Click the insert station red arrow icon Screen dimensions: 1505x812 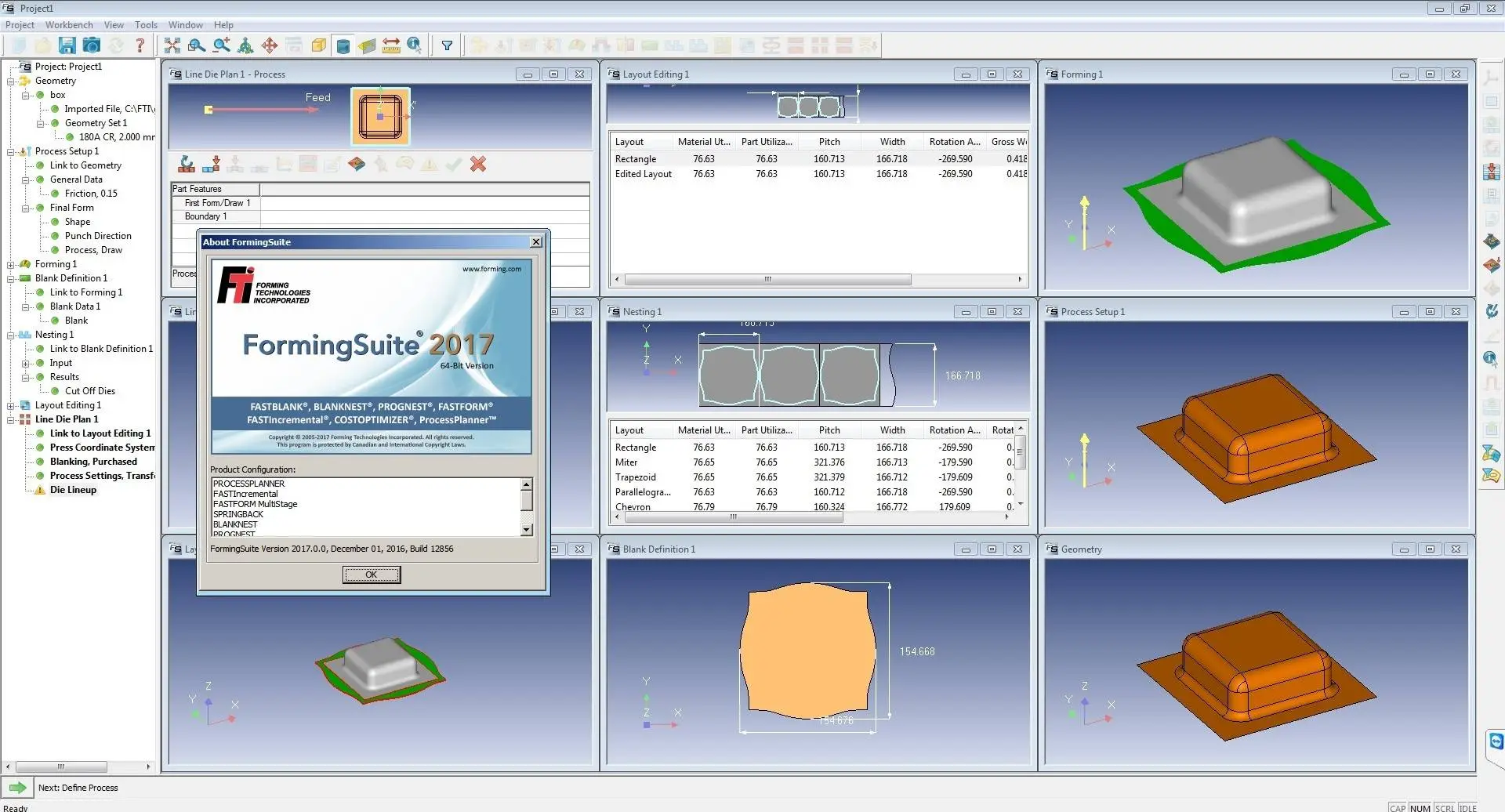[x=211, y=164]
